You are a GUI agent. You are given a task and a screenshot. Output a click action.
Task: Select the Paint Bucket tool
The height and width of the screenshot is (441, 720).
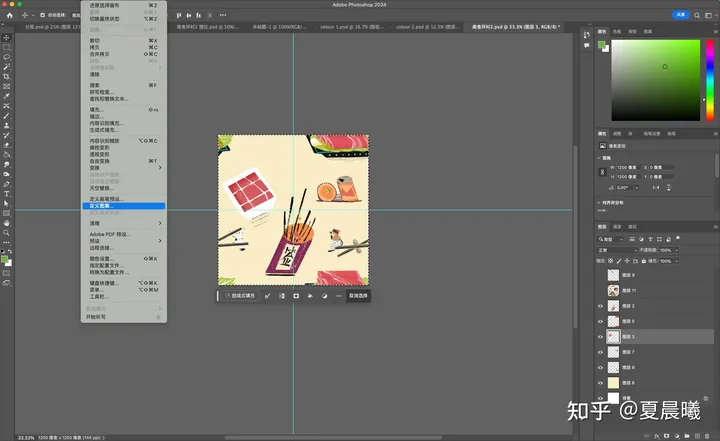click(6, 155)
